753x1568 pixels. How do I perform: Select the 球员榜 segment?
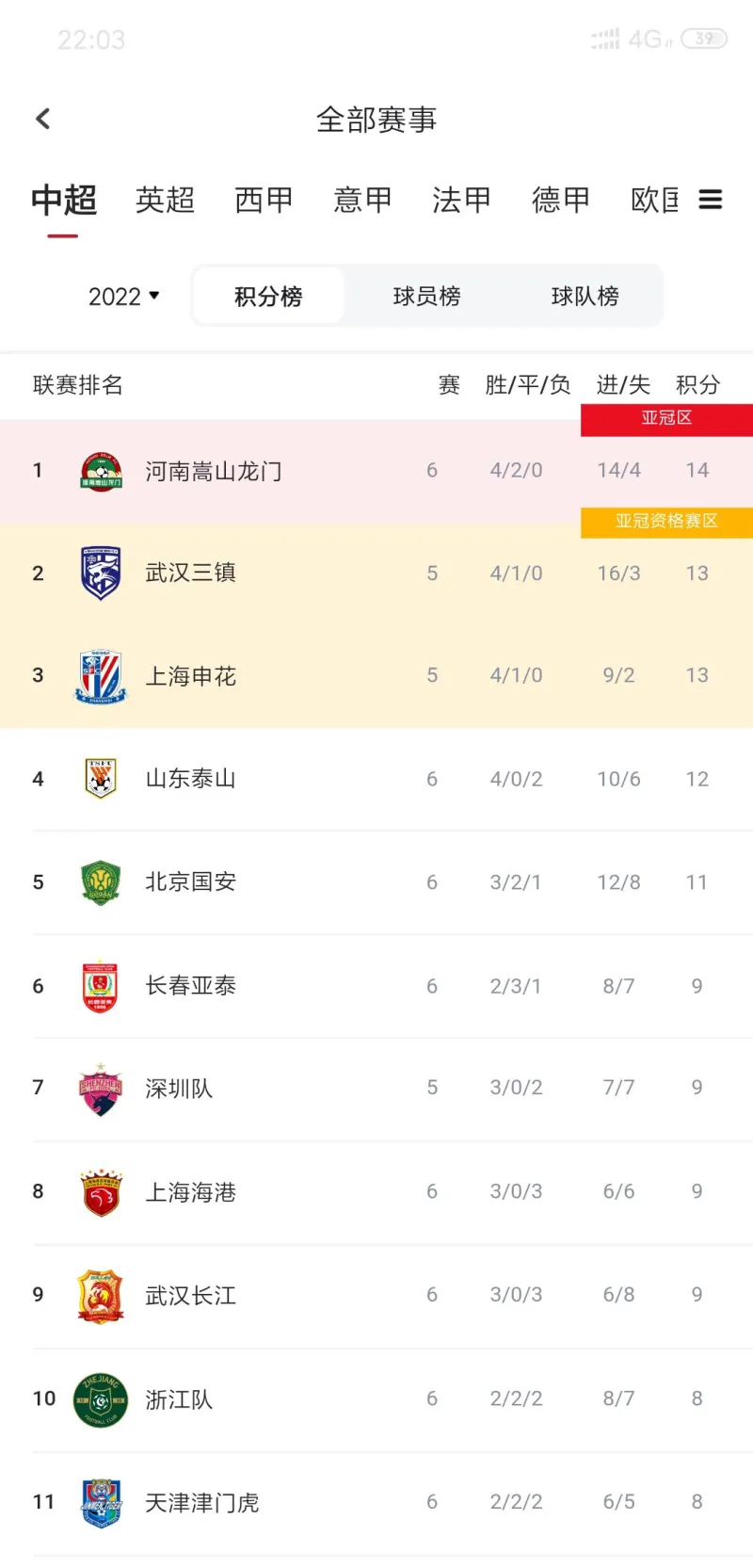click(x=426, y=297)
